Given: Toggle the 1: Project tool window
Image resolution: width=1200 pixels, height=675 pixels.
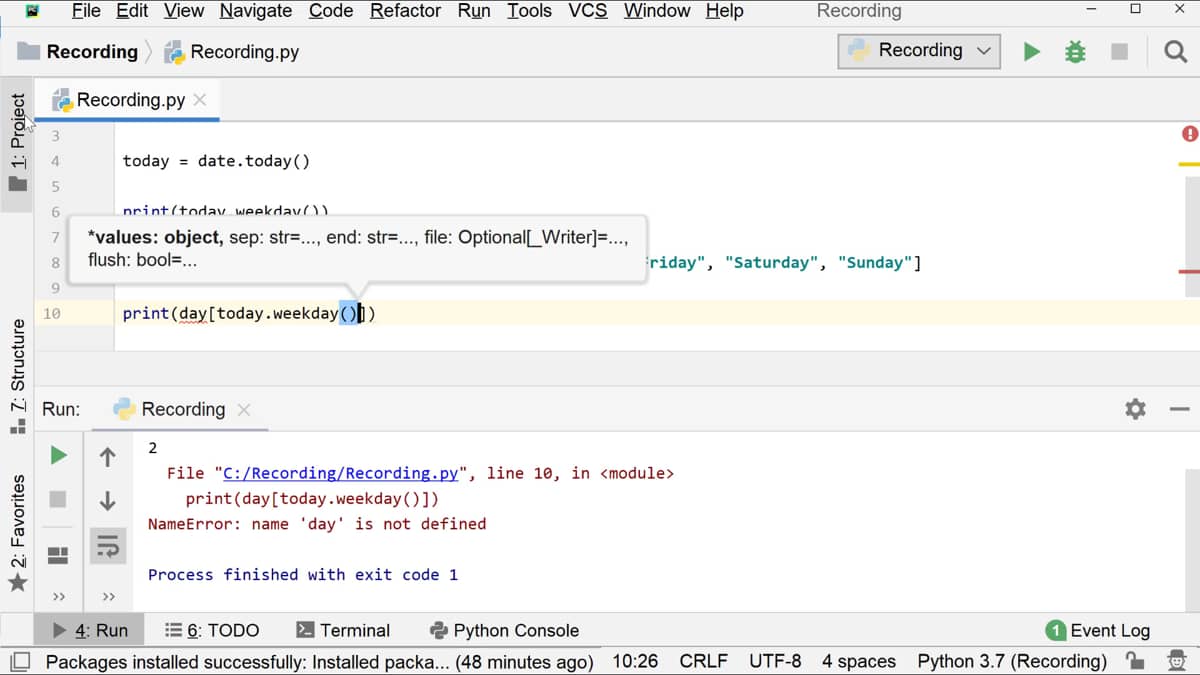Looking at the screenshot, I should pos(17,143).
